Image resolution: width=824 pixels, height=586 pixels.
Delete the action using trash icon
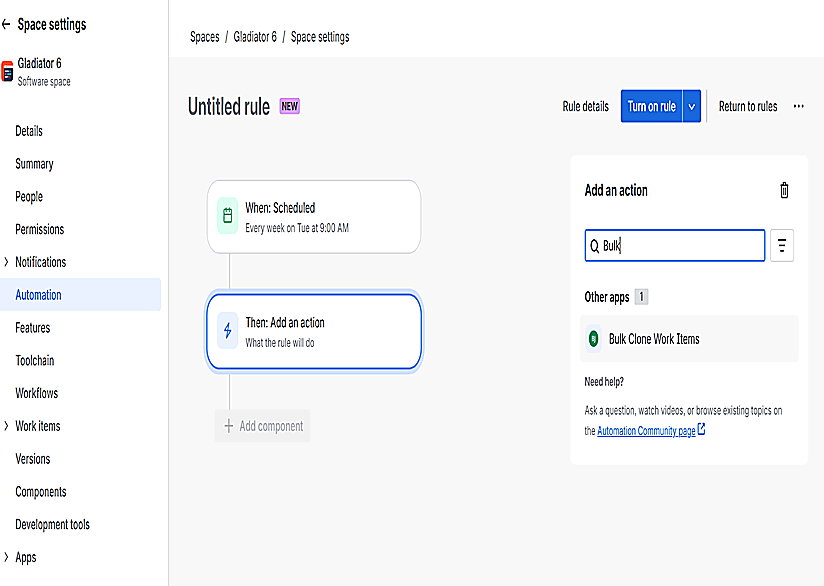click(784, 190)
